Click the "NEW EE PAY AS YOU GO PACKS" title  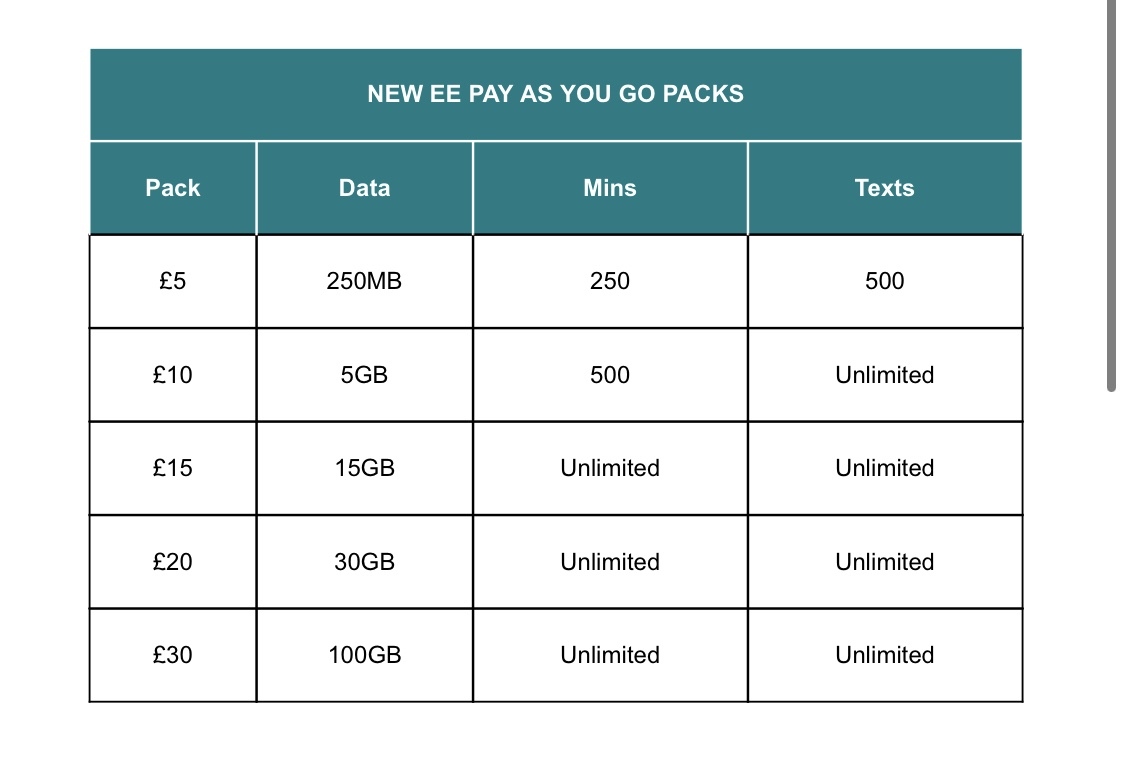point(555,94)
